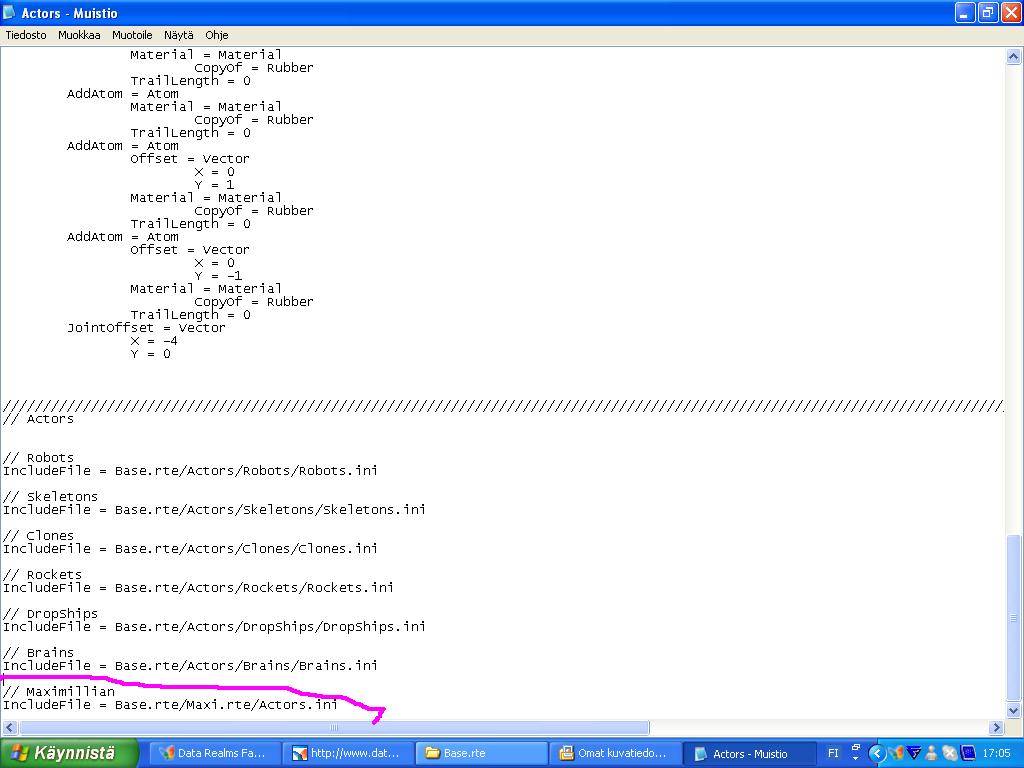
Task: Click the vertical scrollbar up arrow
Action: pos(1013,58)
